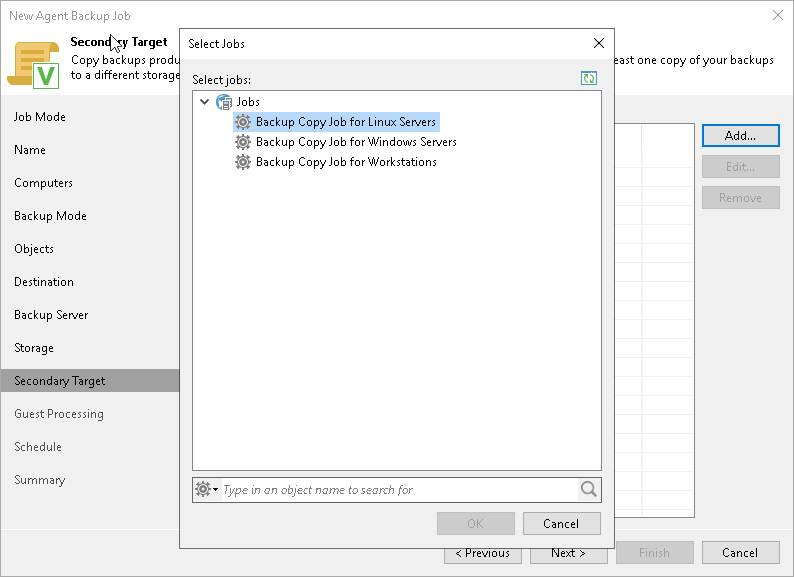Select the Secondary Target wizard step

[90, 380]
